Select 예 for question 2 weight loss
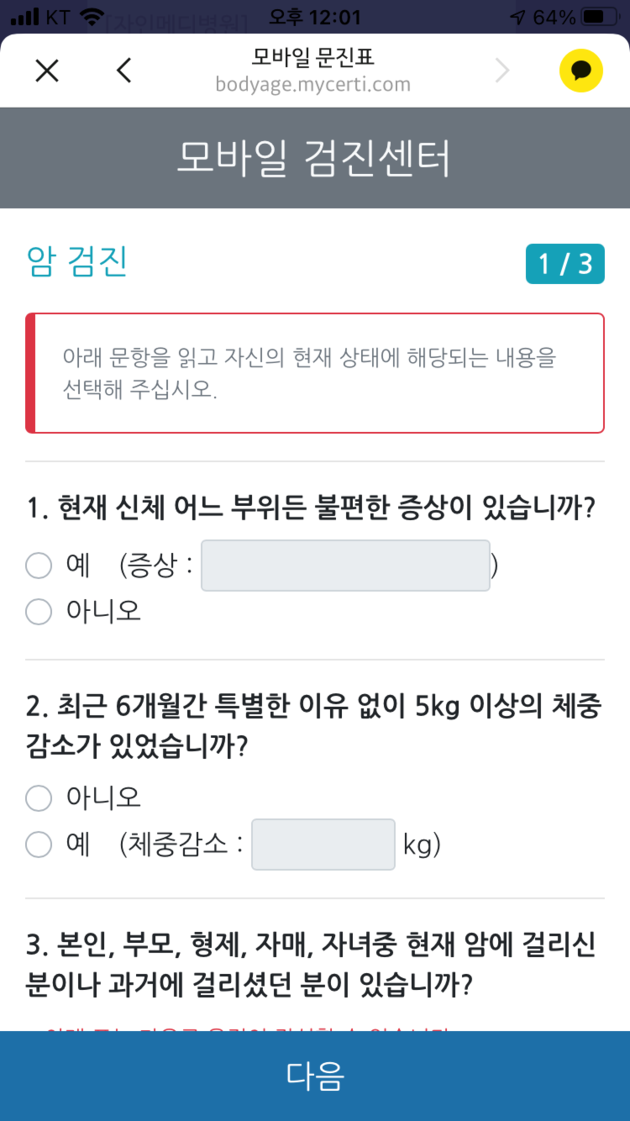 coord(39,845)
